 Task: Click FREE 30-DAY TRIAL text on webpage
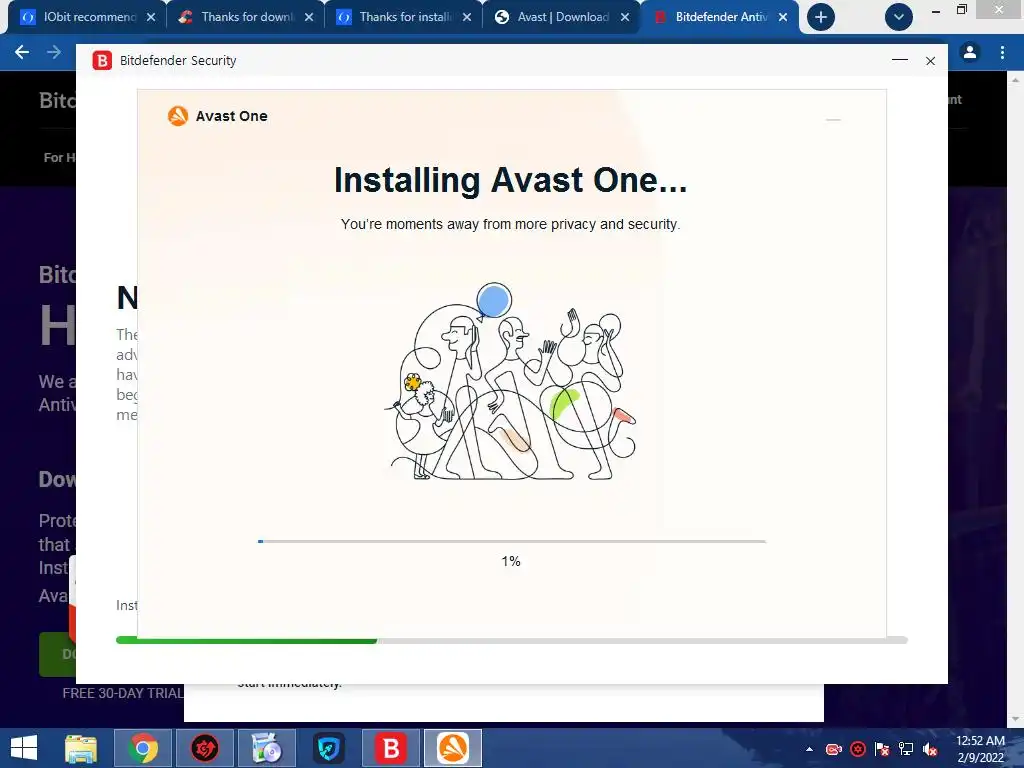tap(123, 694)
